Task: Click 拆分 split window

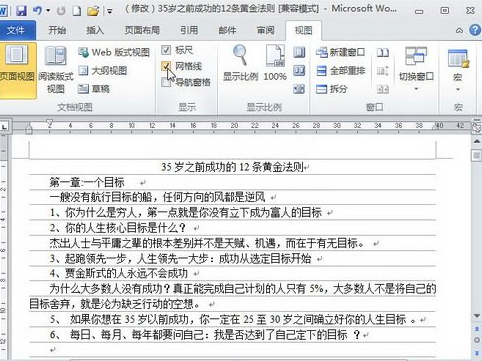Action: [332, 89]
